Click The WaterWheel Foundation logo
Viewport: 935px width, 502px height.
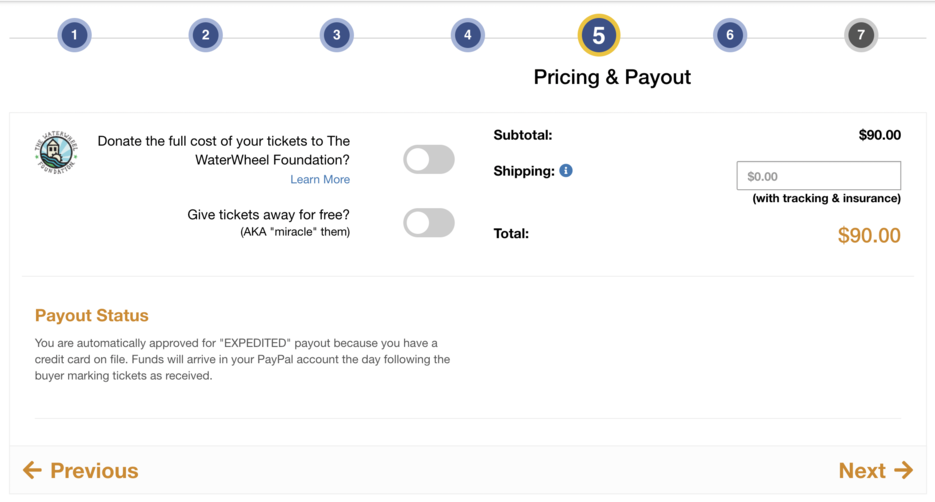56,153
